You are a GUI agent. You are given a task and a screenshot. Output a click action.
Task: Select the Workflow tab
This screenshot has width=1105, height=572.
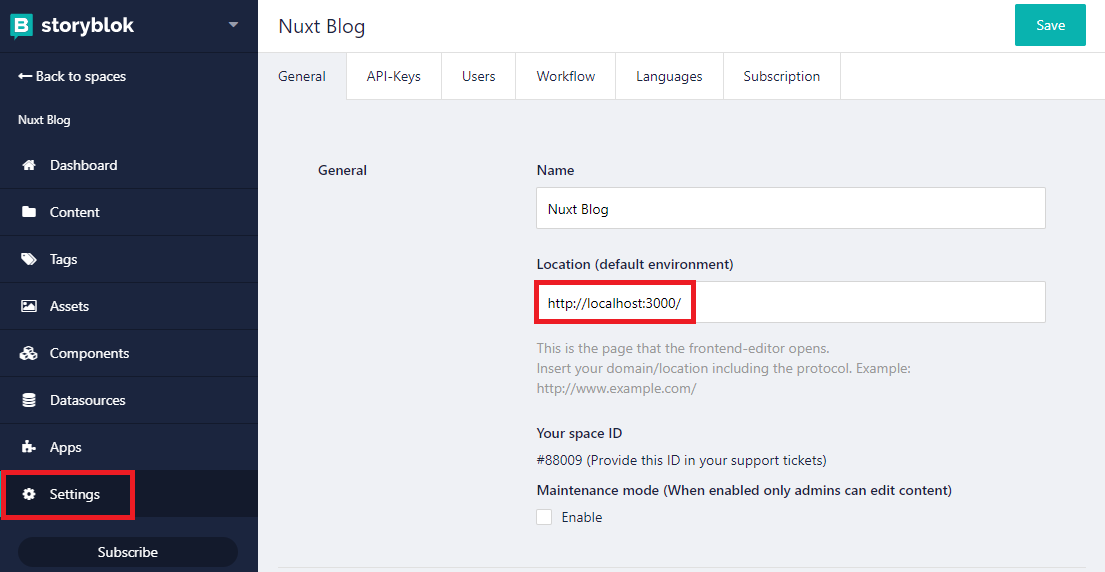tap(565, 76)
